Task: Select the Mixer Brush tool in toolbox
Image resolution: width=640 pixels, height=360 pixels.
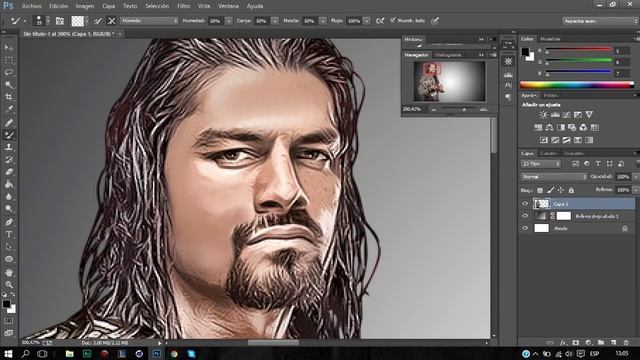Action: [9, 135]
